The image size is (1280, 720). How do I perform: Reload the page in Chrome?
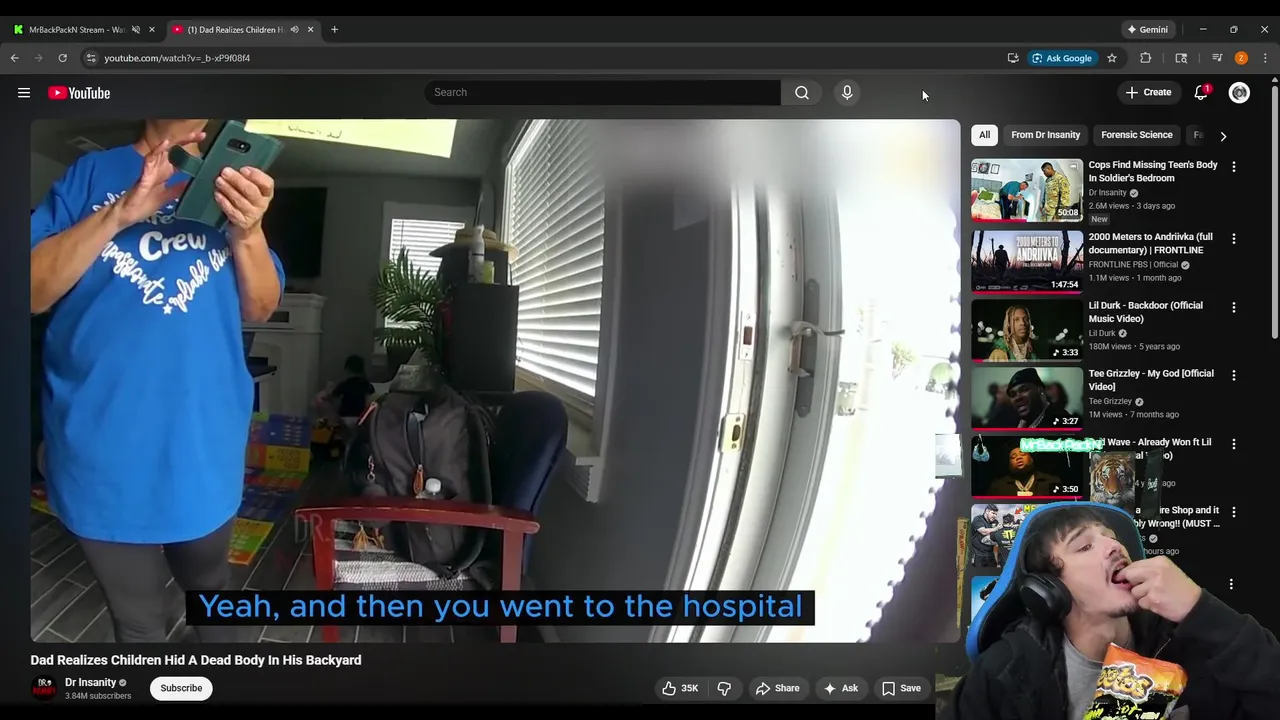(62, 58)
